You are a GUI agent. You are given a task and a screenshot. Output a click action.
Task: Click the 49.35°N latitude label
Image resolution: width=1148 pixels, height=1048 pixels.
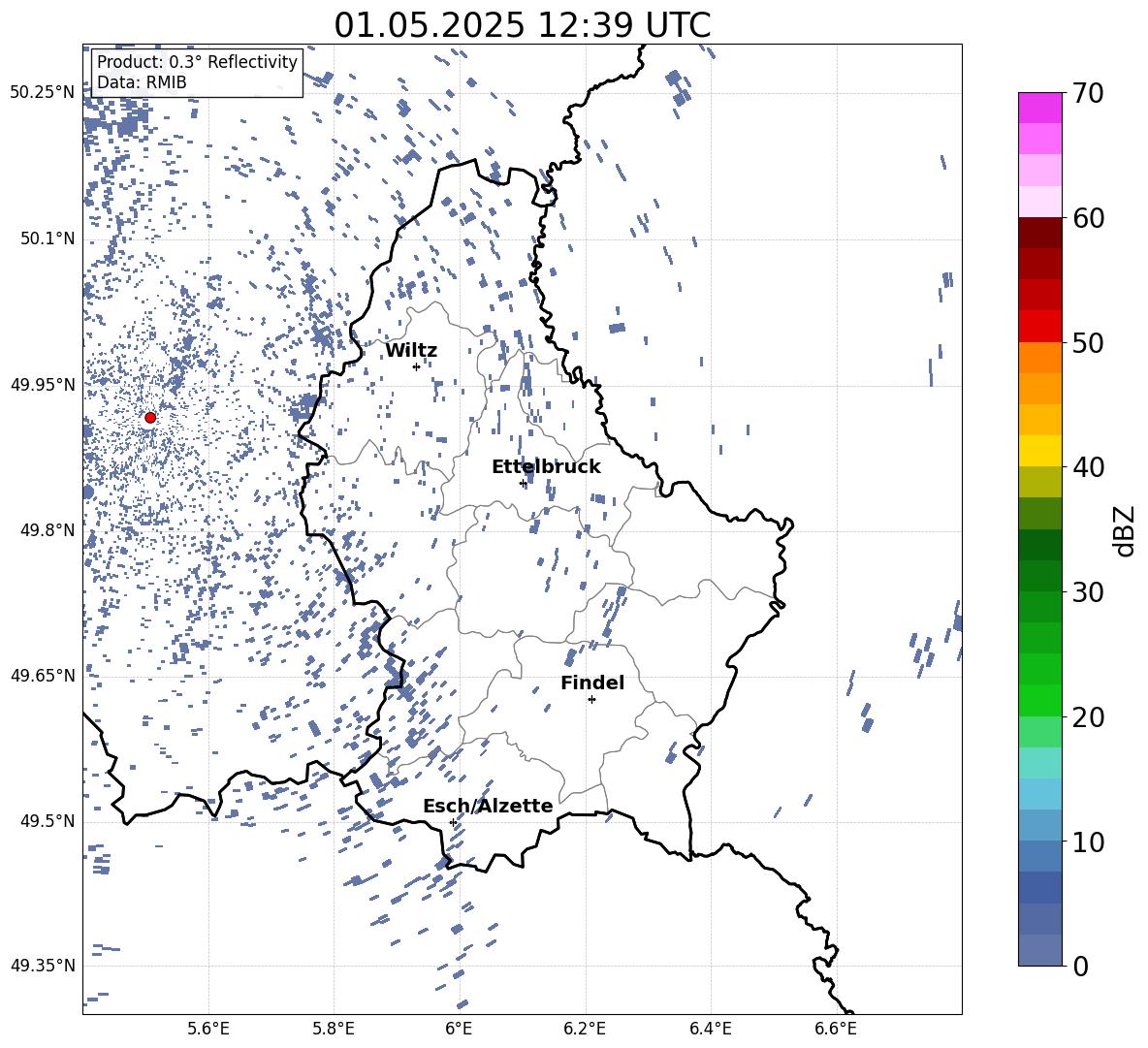pos(43,966)
